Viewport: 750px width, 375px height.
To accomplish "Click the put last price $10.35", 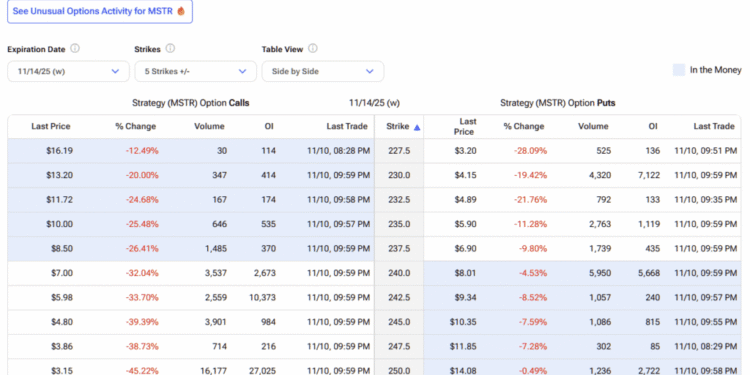I will (463, 321).
